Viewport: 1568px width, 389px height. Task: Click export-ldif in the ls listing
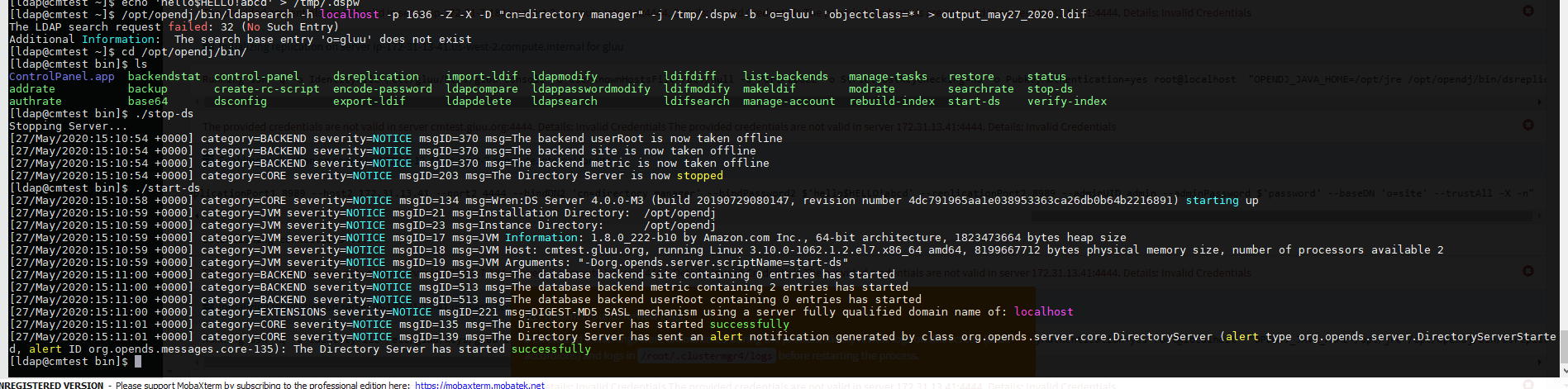[x=369, y=101]
